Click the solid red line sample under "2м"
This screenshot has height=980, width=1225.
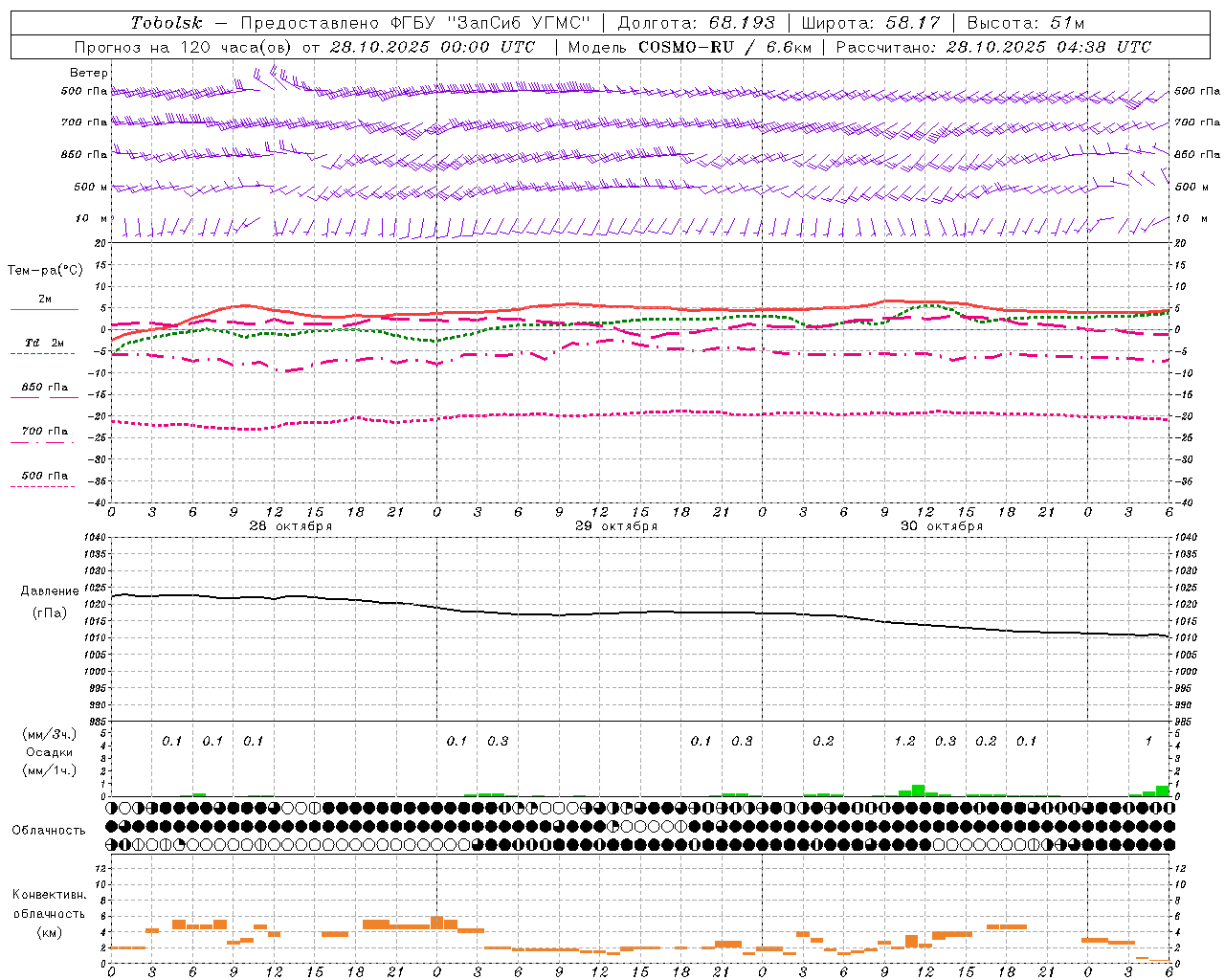[x=44, y=309]
